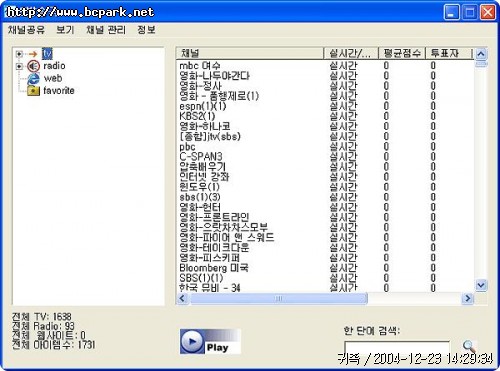500x371 pixels.
Task: Select channel row '영화-피스키퍼'
Action: point(325,258)
